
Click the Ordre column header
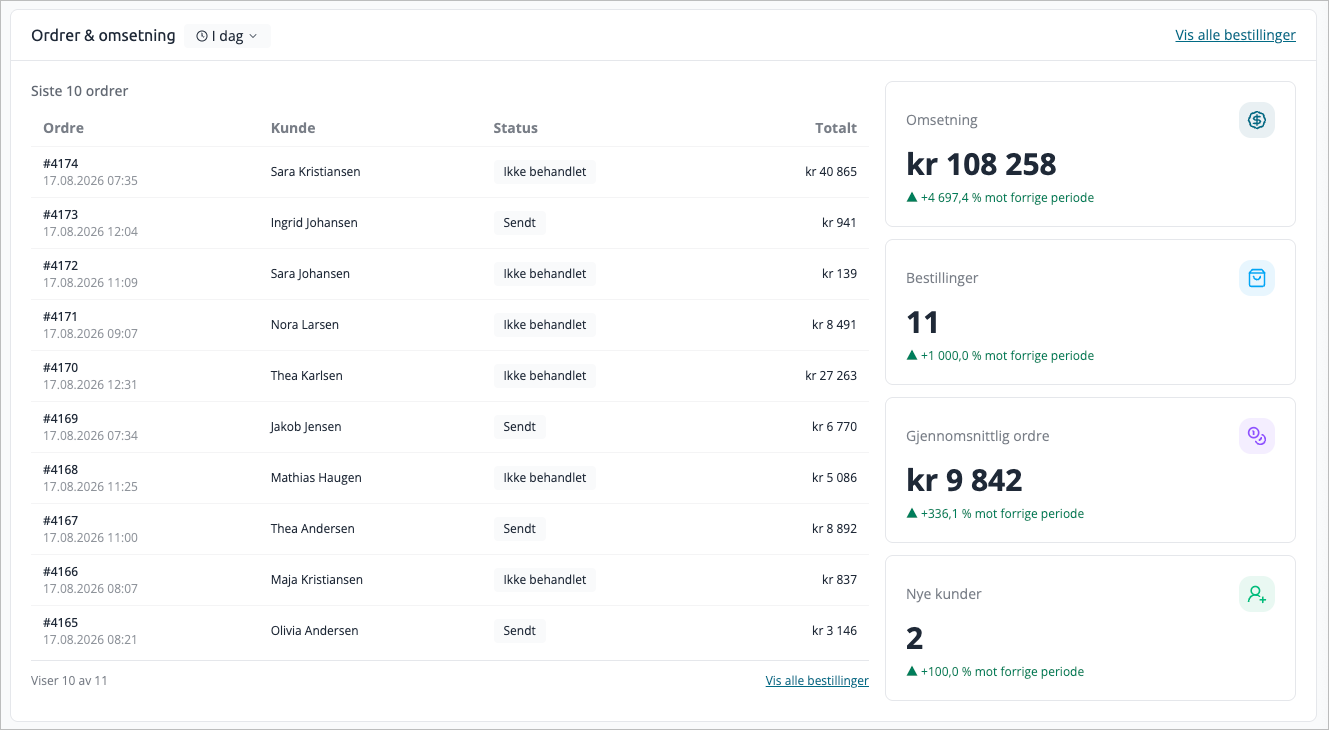pyautogui.click(x=64, y=128)
